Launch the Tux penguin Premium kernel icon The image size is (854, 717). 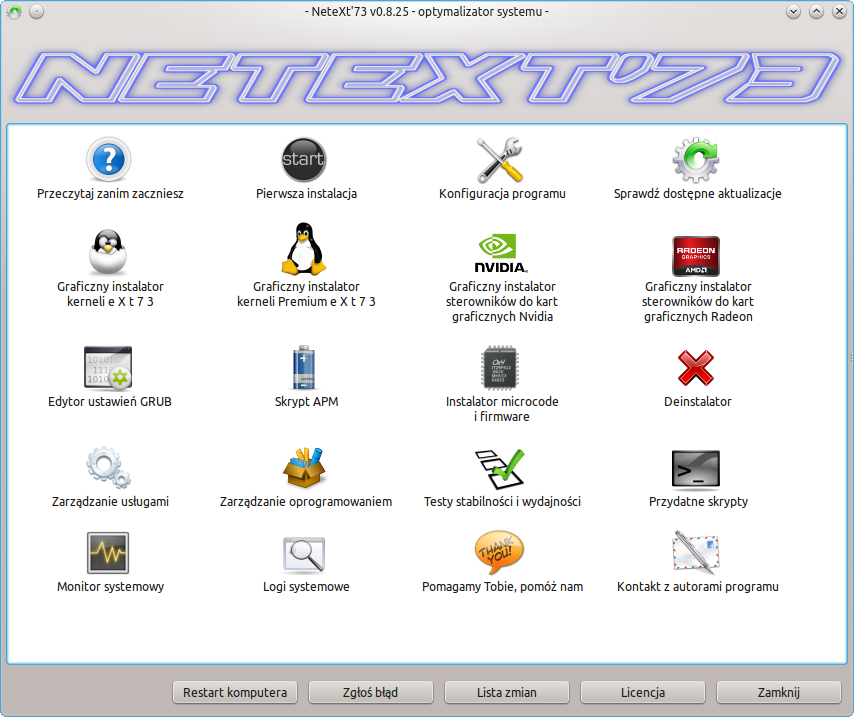pos(304,248)
